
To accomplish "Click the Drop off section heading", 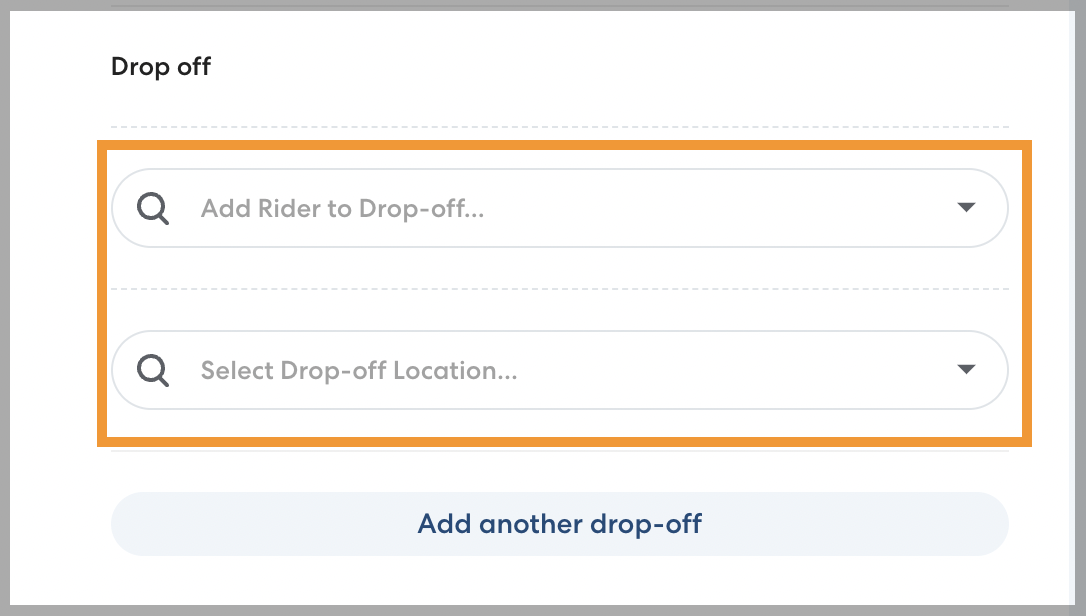I will click(161, 67).
